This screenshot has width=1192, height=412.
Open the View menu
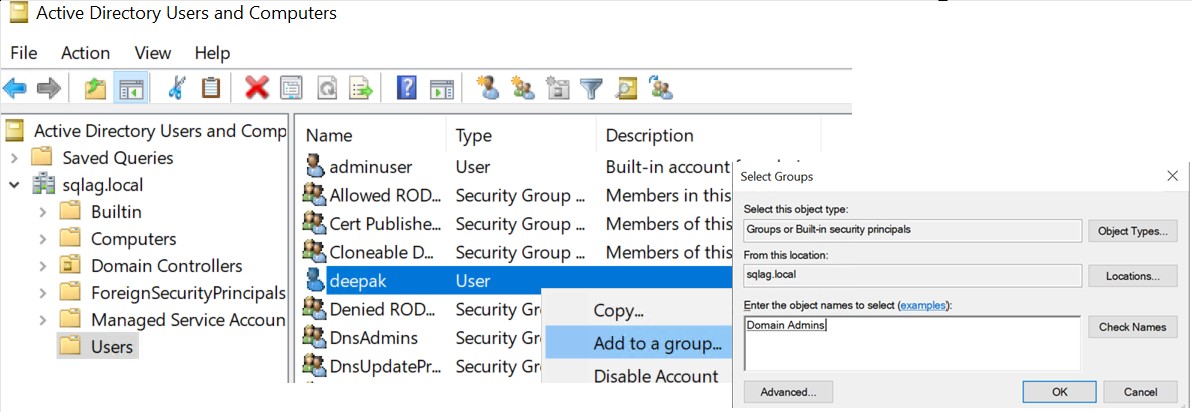coord(152,52)
